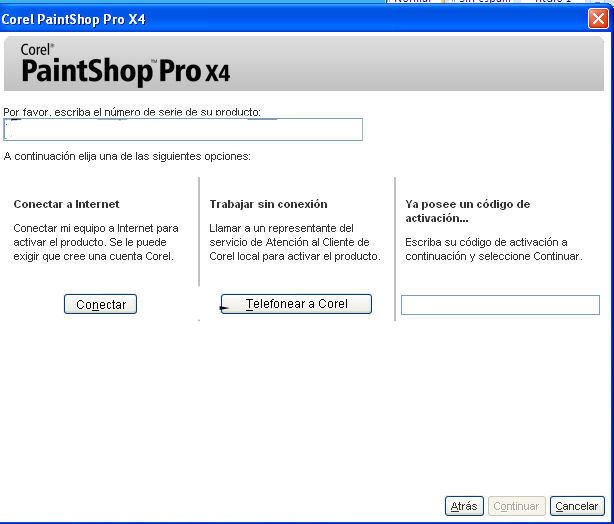Go back with the Atrás button

click(464, 506)
